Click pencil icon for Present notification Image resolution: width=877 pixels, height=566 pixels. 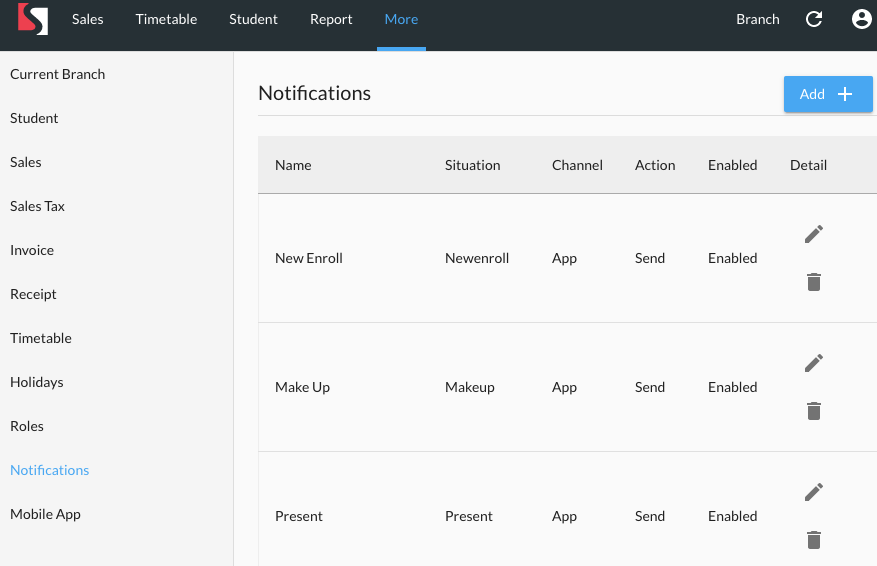pos(814,492)
